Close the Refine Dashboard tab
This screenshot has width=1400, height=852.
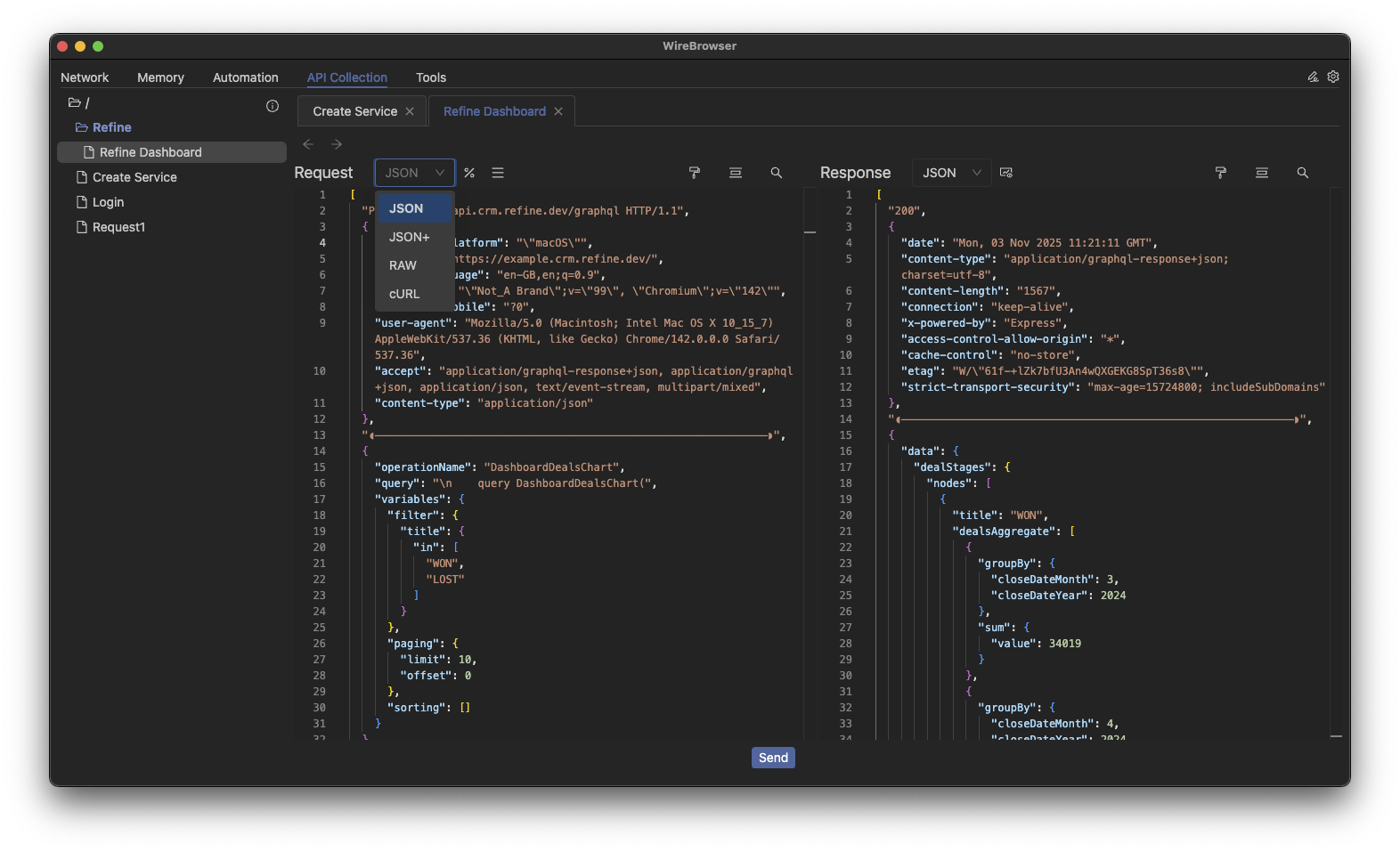558,111
